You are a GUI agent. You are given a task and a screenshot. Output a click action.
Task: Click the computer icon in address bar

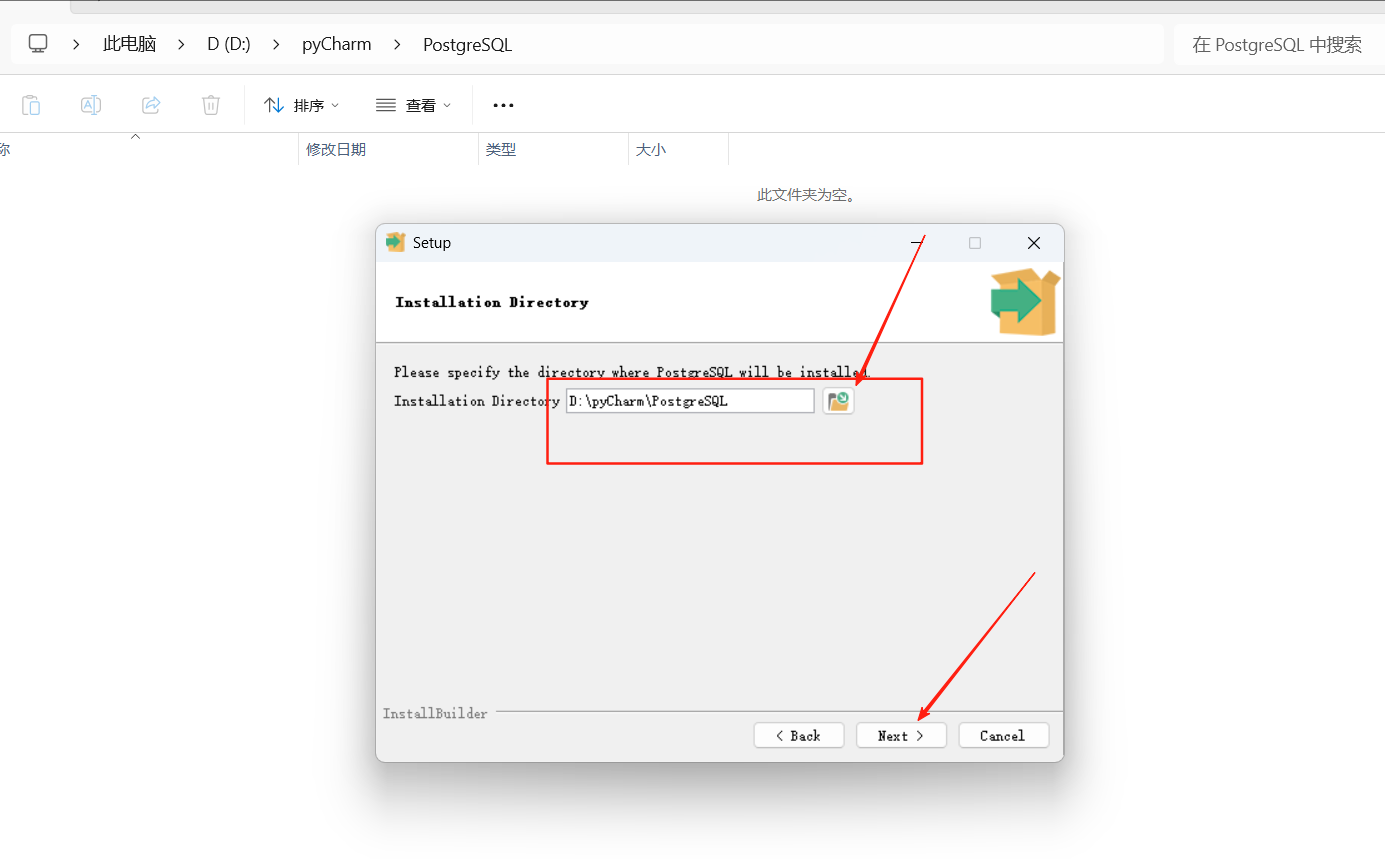(38, 44)
